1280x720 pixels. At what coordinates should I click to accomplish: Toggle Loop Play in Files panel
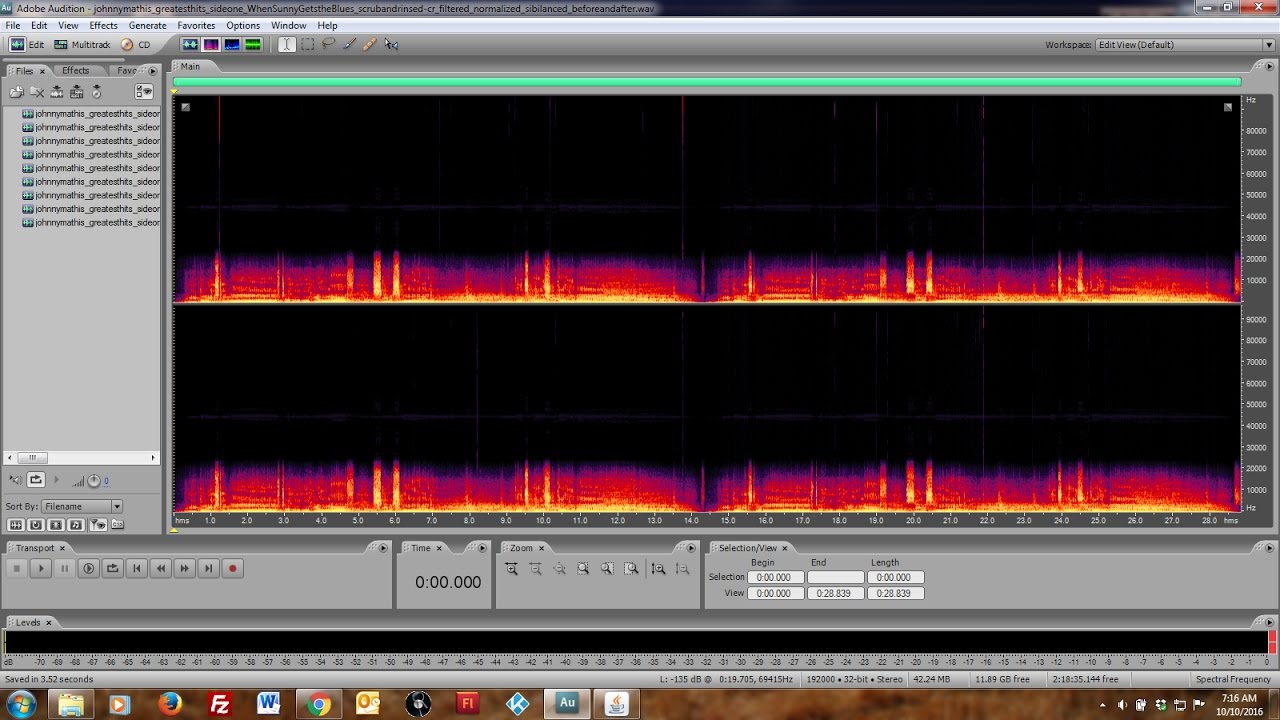pos(36,480)
